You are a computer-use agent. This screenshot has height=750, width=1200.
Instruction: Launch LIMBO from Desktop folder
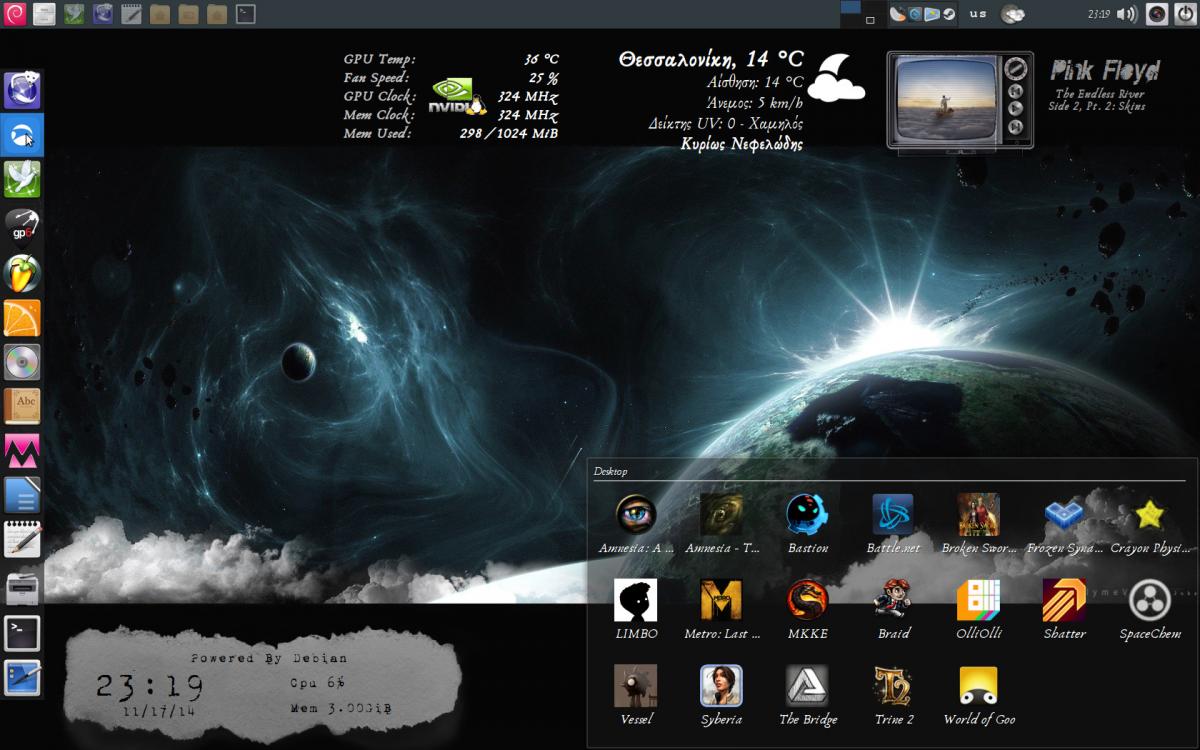click(x=636, y=609)
